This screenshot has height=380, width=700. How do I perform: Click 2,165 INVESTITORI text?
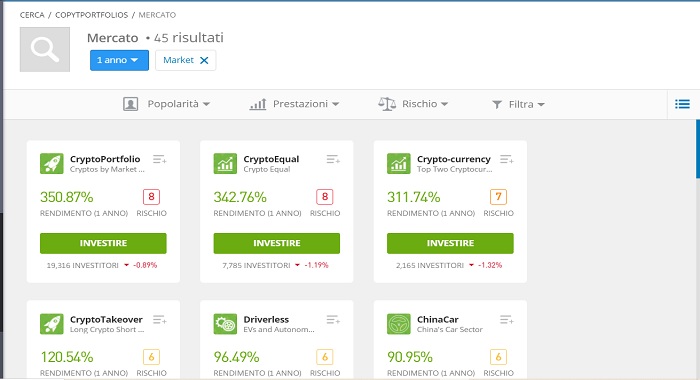coord(430,265)
